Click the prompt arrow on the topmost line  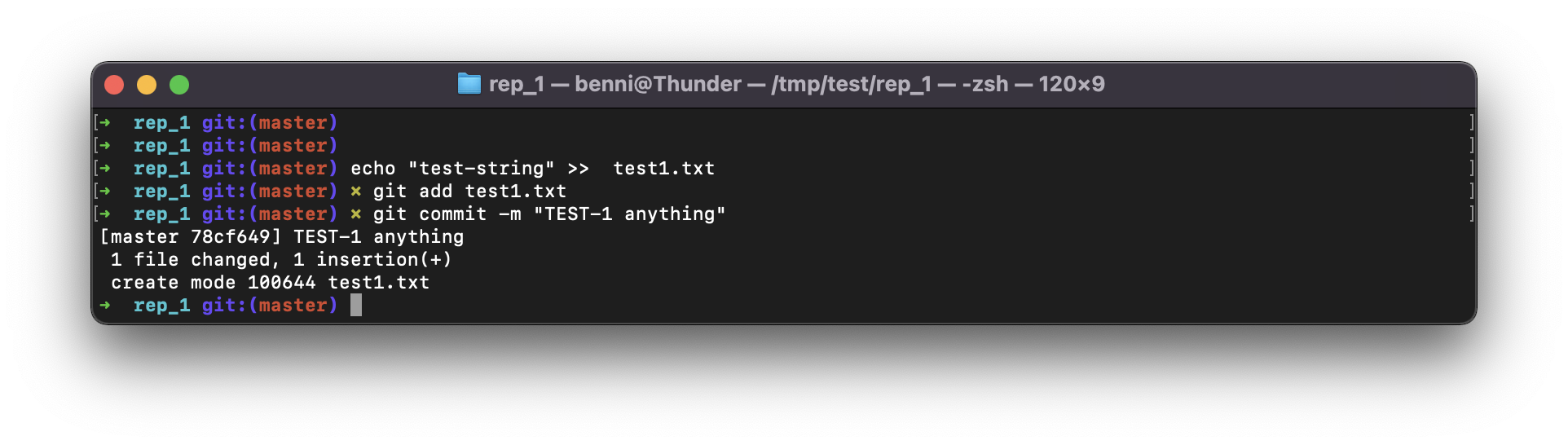105,123
